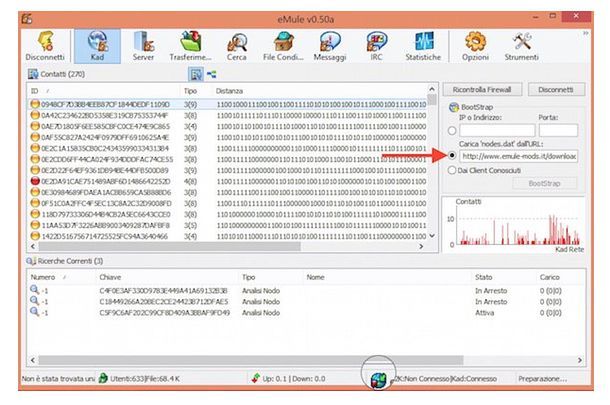Image resolution: width=610 pixels, height=405 pixels.
Task: Select the IP o Indirizzo radio button
Action: pyautogui.click(x=452, y=131)
